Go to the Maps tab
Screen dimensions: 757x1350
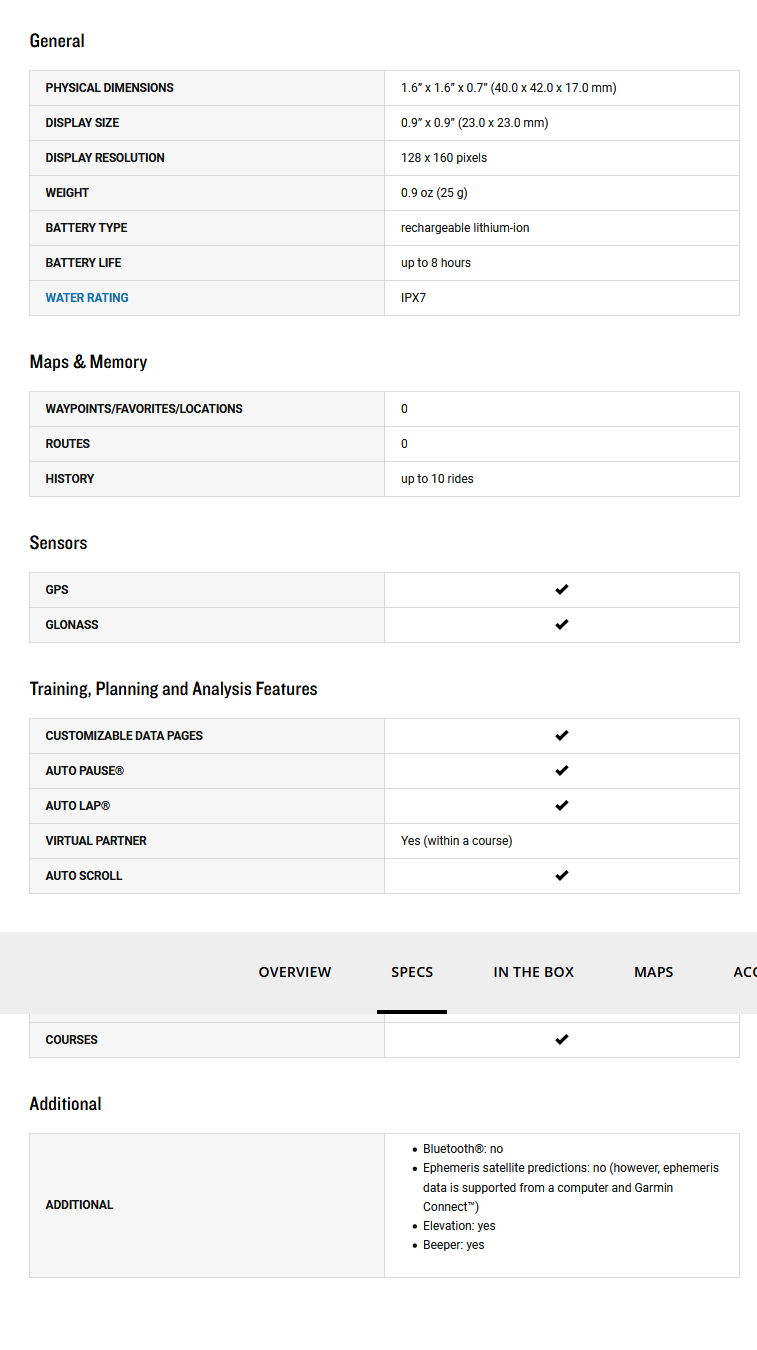point(653,972)
